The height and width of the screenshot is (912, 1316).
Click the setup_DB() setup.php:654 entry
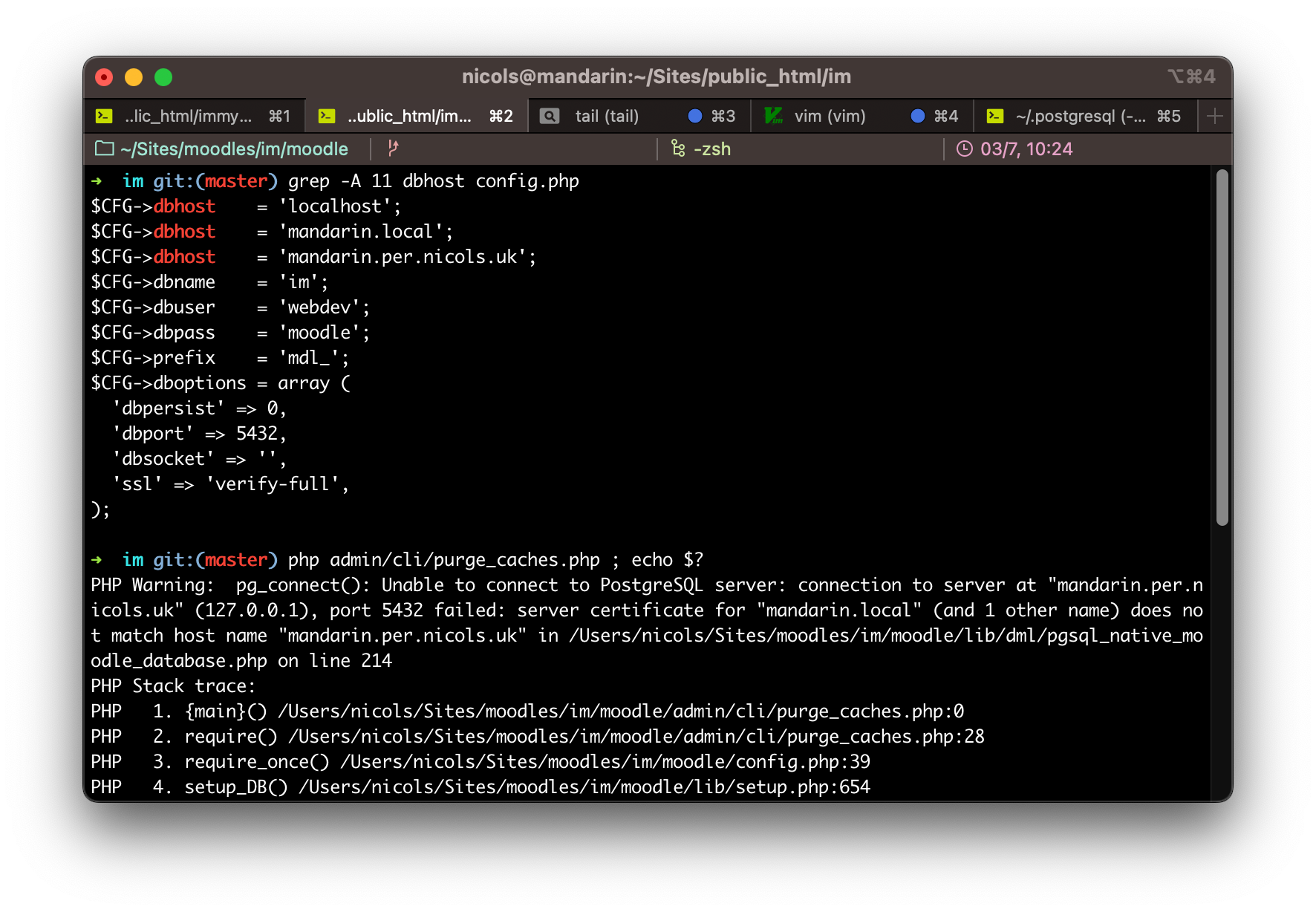click(x=481, y=787)
